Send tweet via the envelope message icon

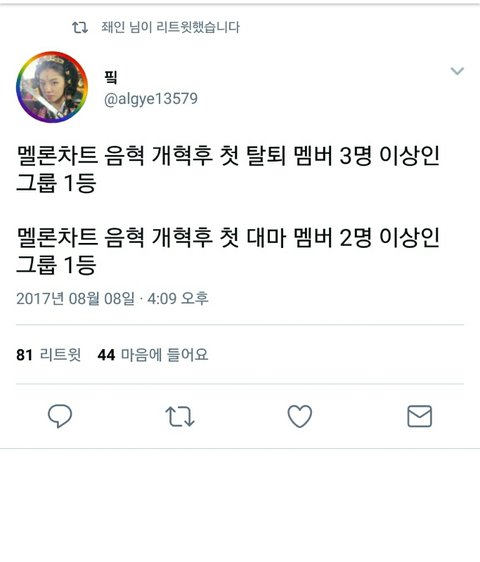[x=419, y=416]
